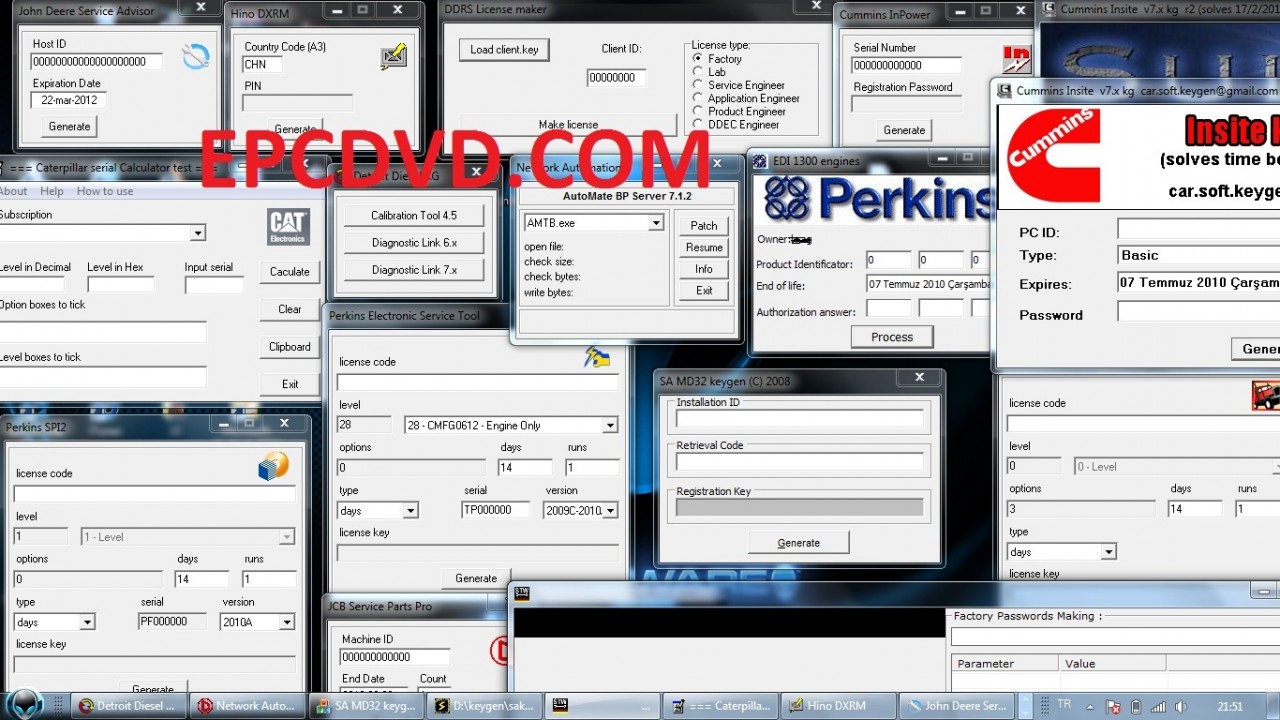The height and width of the screenshot is (720, 1280).
Task: Click the JCB Machine ID field
Action: 395,656
